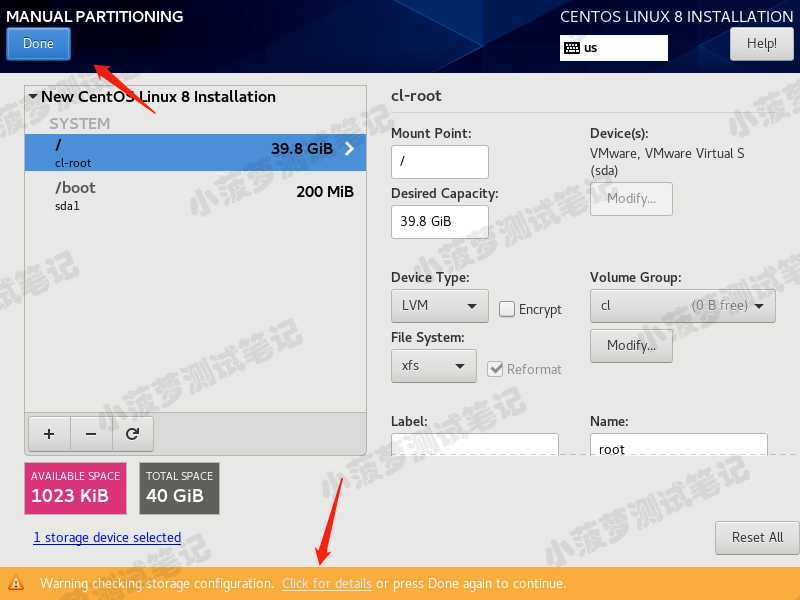The width and height of the screenshot is (800, 600).
Task: Click the Name field containing root
Action: 679,444
